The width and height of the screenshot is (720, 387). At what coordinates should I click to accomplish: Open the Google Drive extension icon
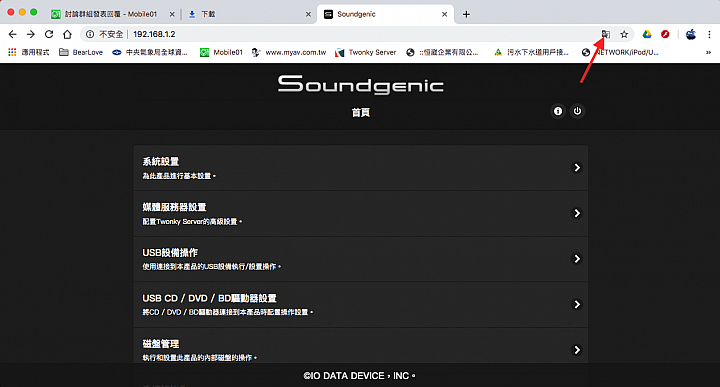pyautogui.click(x=647, y=34)
